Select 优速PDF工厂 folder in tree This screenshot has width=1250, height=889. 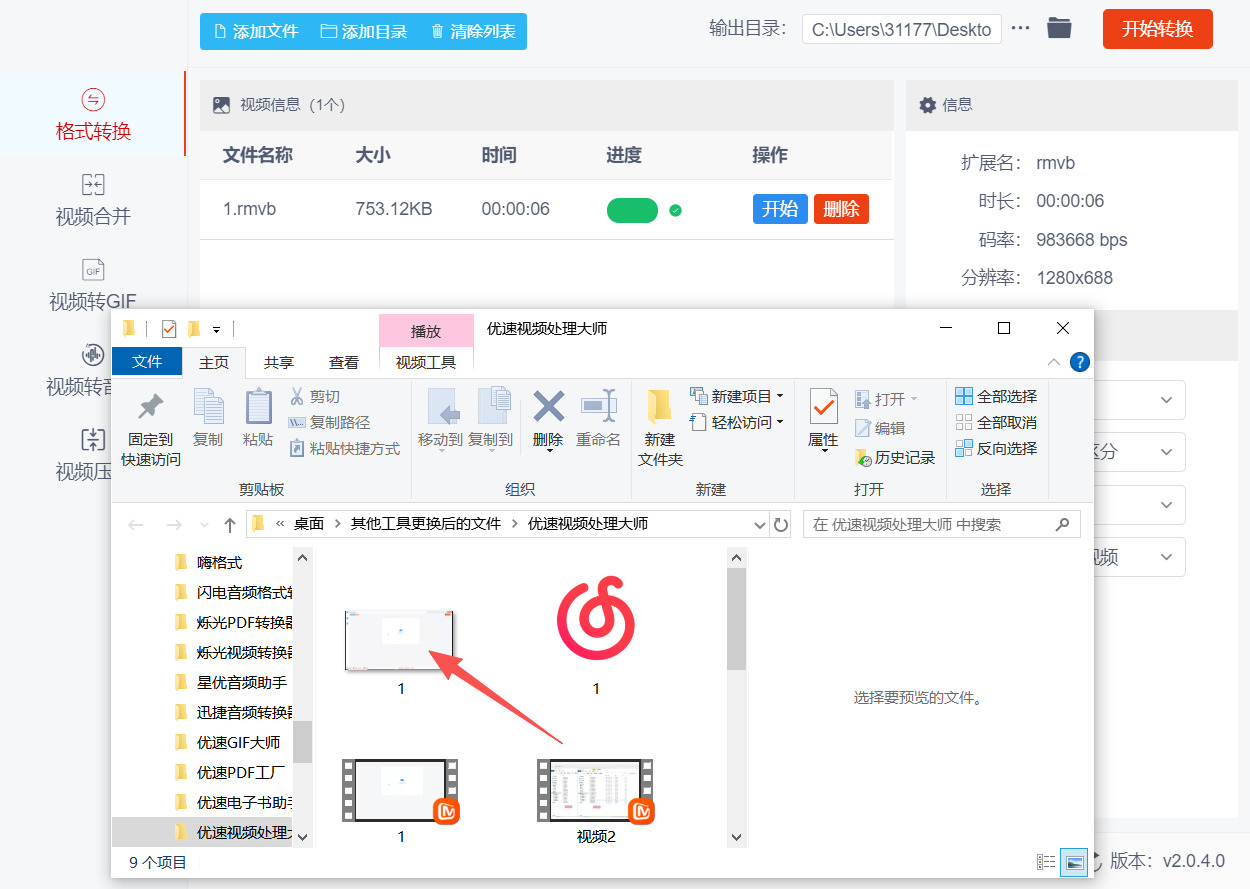tap(241, 773)
